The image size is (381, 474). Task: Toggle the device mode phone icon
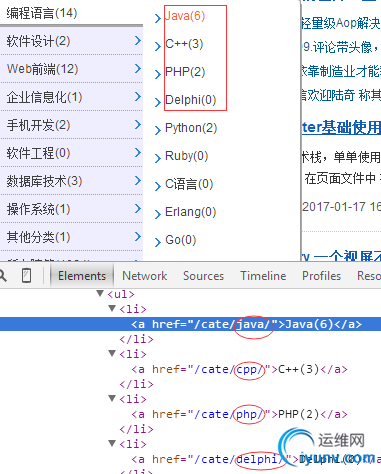tap(26, 276)
